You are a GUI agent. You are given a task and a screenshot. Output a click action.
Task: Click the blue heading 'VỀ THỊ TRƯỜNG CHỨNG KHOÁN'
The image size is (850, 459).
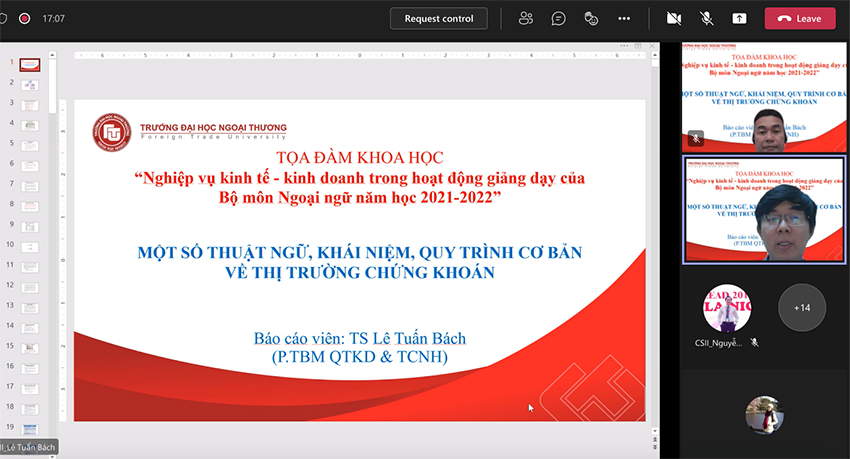coord(359,272)
